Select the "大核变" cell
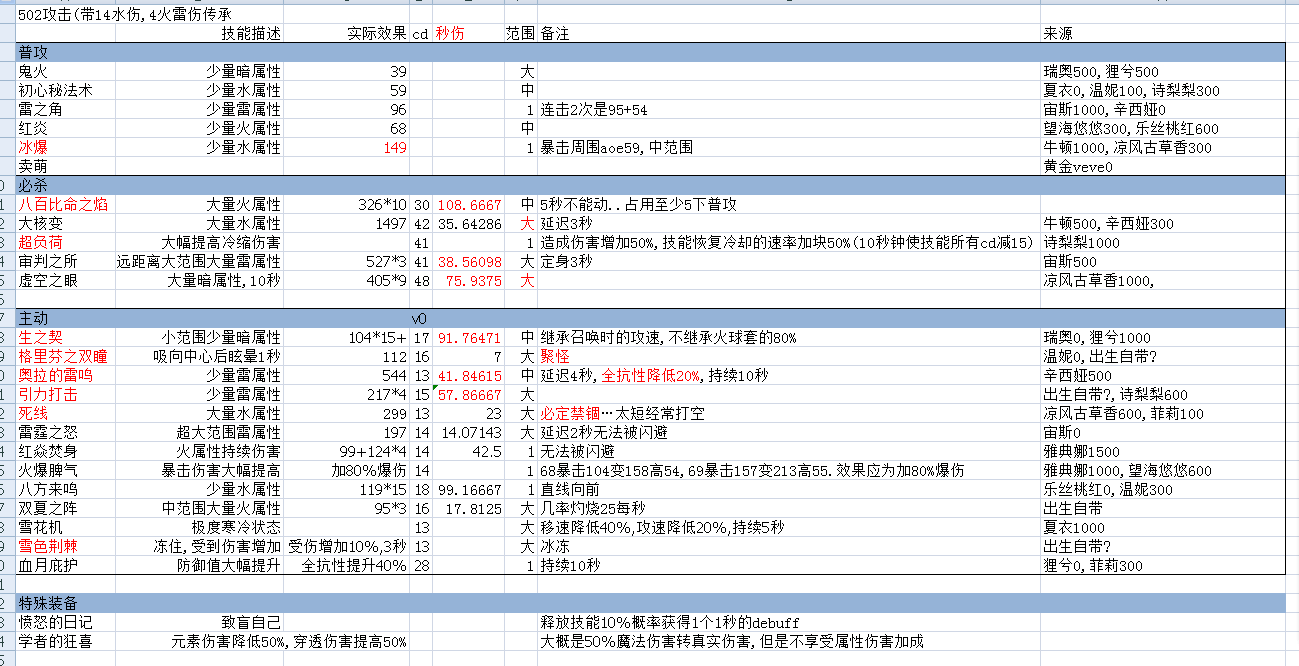The image size is (1299, 666). pyautogui.click(x=40, y=223)
